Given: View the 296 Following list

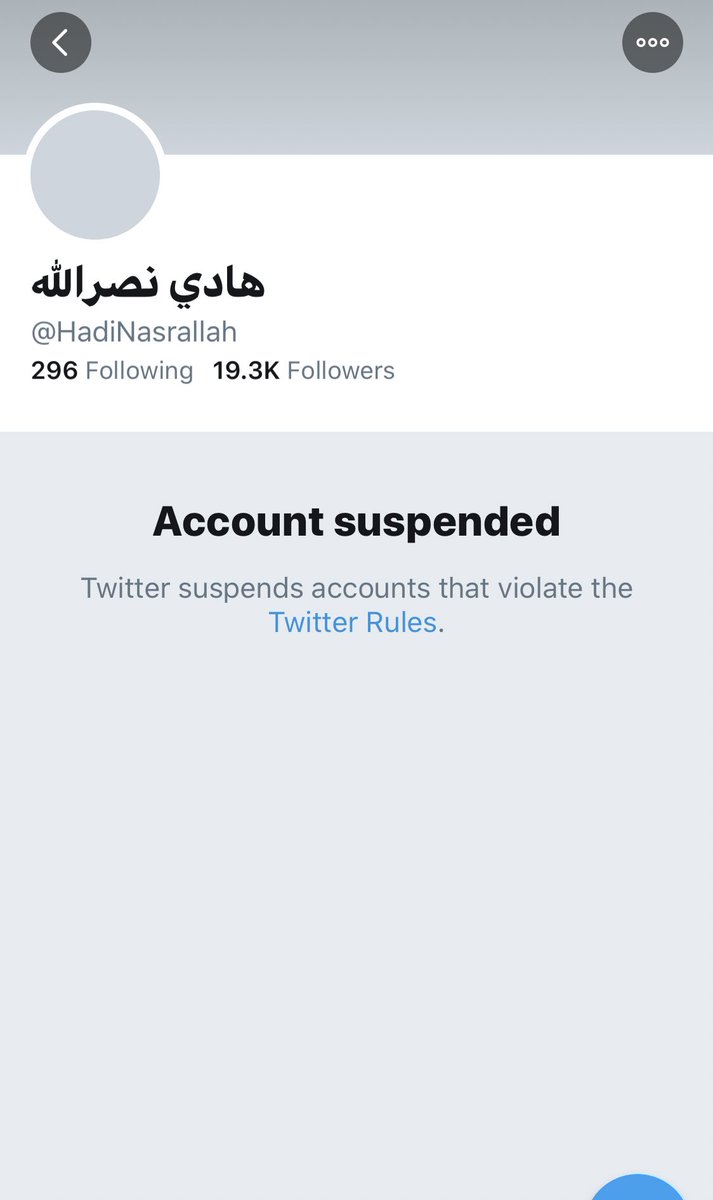Looking at the screenshot, I should 112,371.
